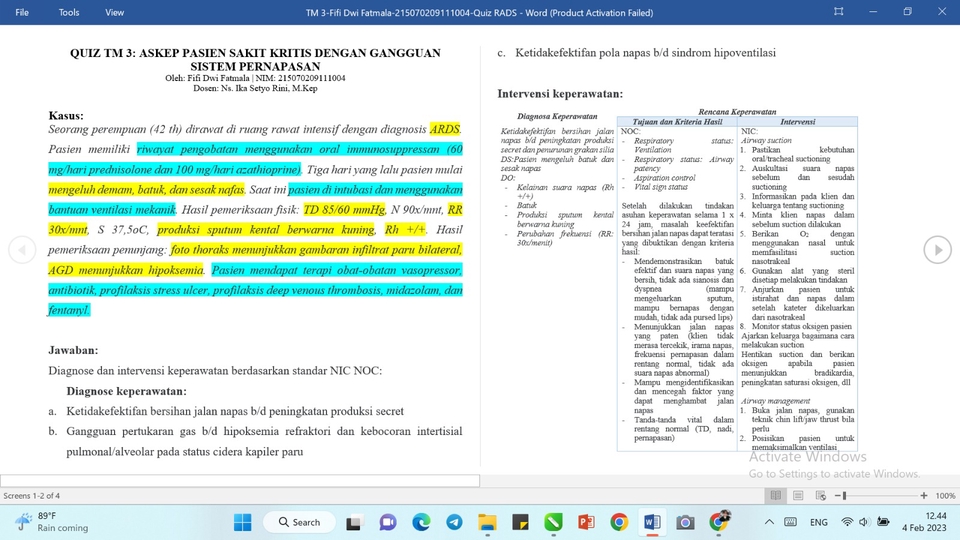
Task: Switch to Web Layout view
Action: point(821,495)
